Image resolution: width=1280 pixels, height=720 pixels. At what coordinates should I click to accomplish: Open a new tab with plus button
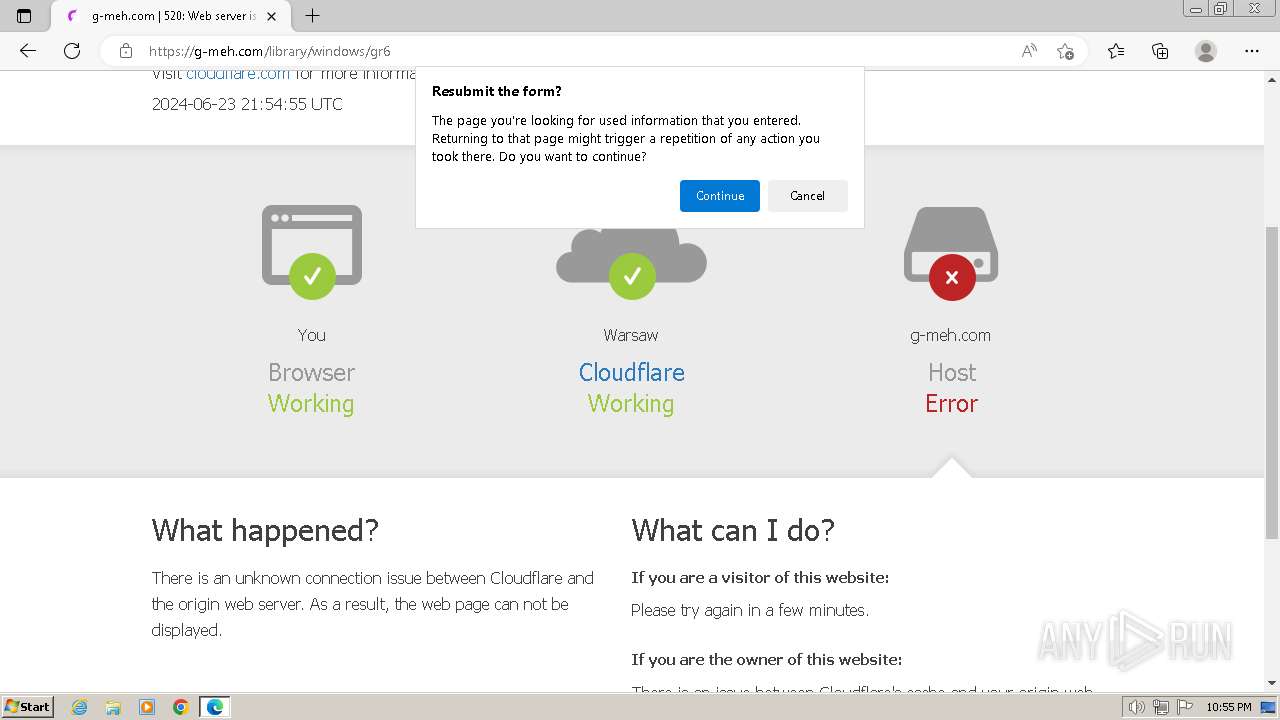pyautogui.click(x=312, y=16)
